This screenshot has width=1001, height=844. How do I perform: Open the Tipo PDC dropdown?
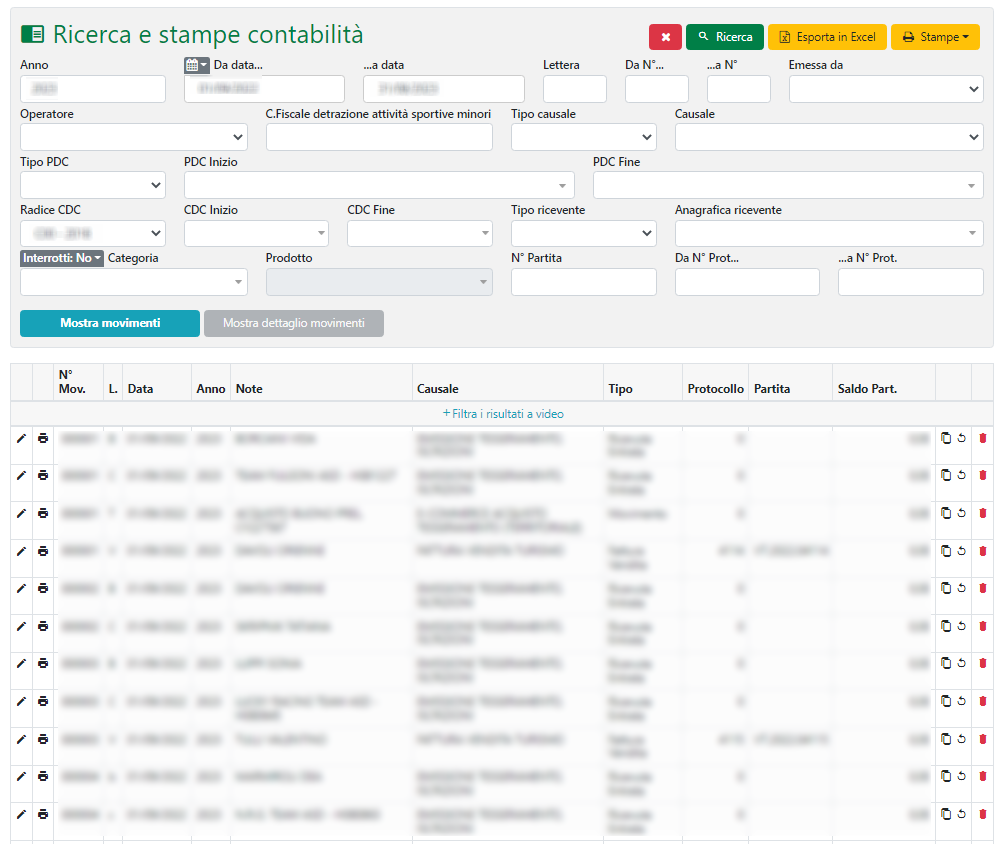(x=92, y=185)
